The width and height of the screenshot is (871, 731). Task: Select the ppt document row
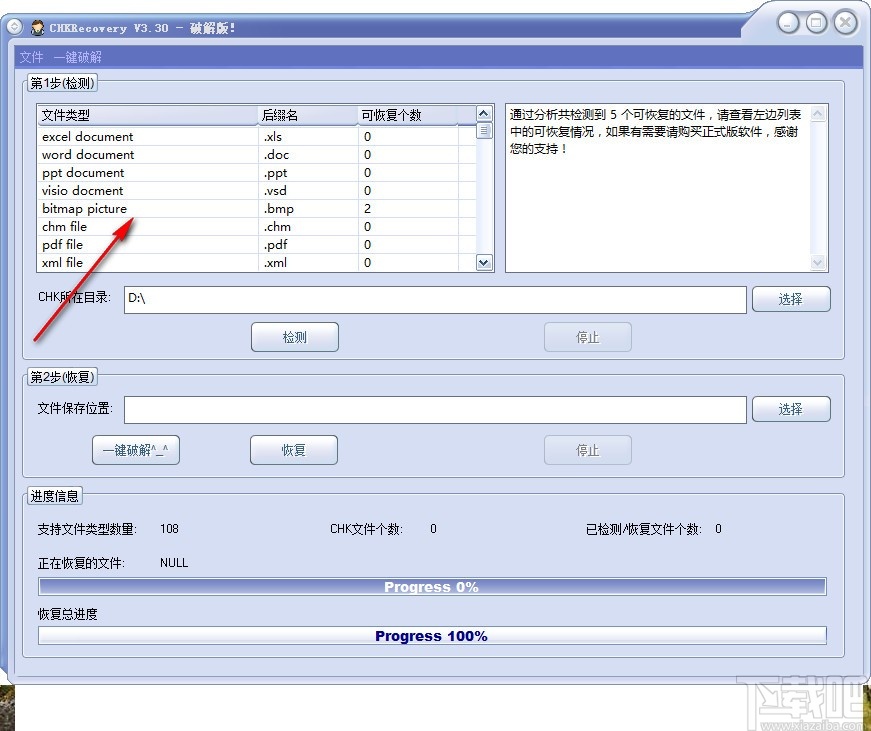point(257,173)
